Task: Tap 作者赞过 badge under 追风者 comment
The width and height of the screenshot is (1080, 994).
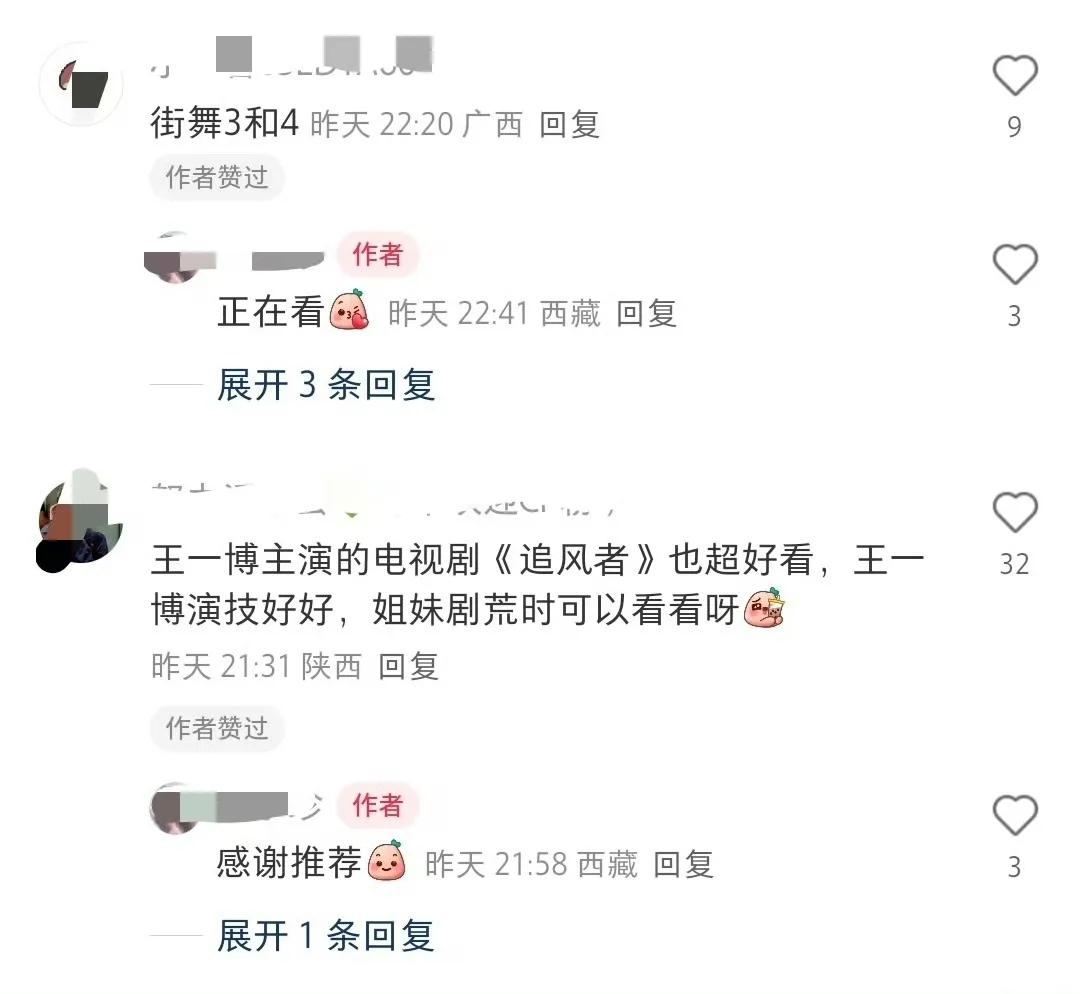Action: click(217, 728)
